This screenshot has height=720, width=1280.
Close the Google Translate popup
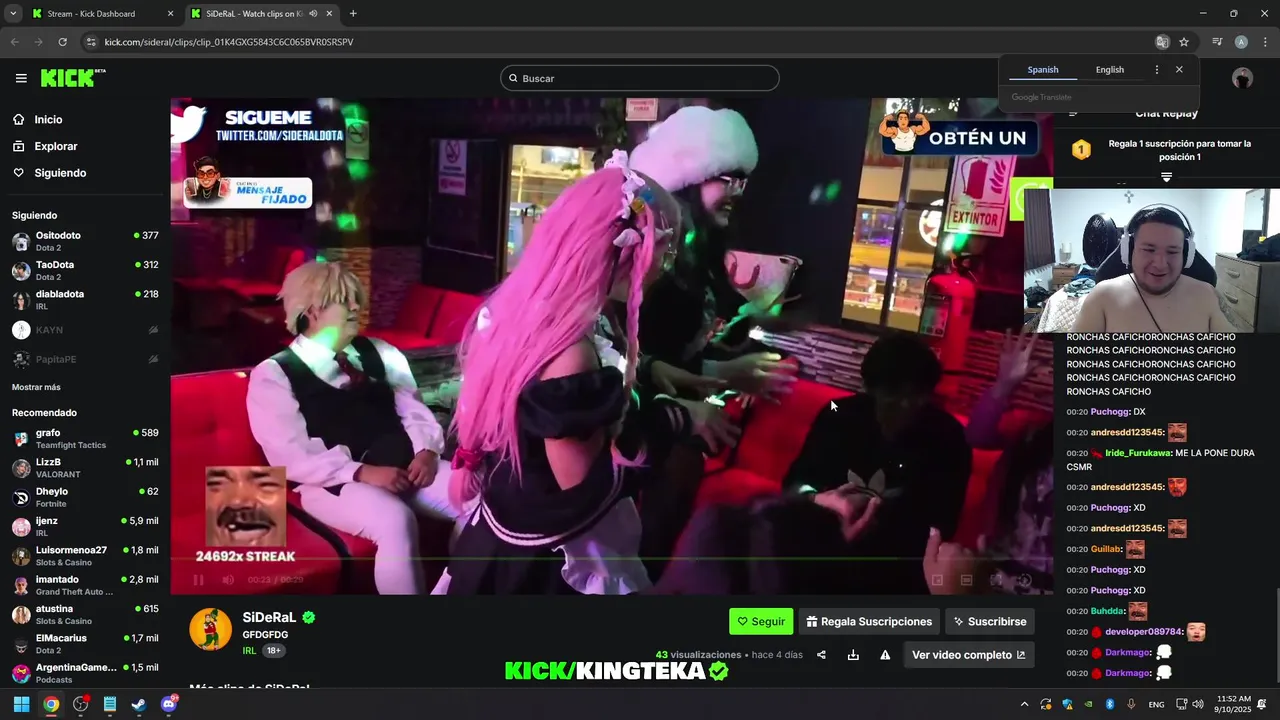point(1179,70)
